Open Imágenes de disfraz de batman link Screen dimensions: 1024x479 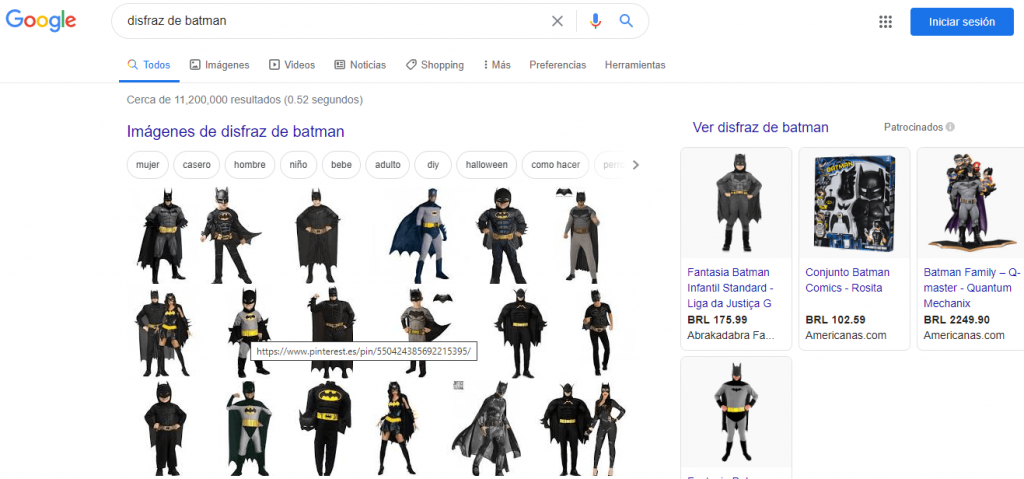235,131
